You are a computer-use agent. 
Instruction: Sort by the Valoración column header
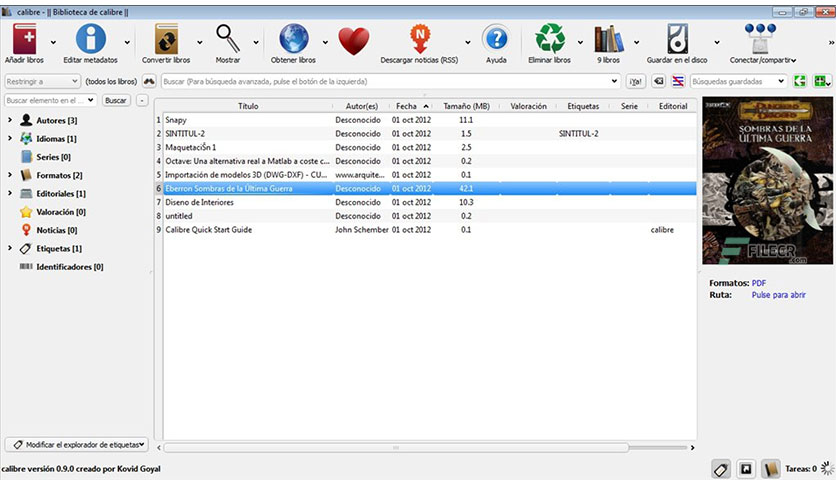coord(528,106)
